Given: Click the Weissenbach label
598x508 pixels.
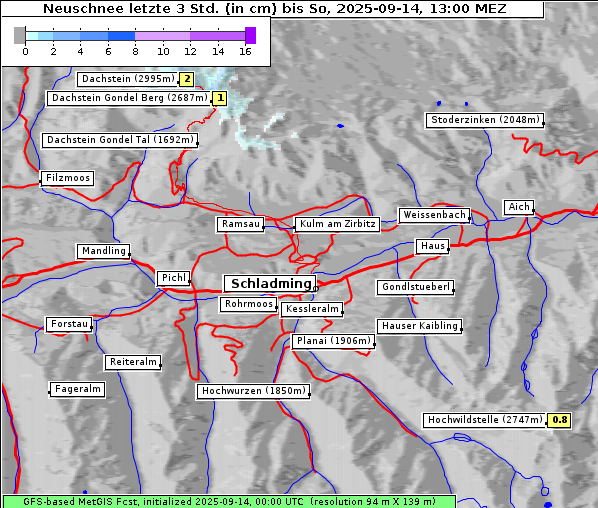Looking at the screenshot, I should pos(434,215).
